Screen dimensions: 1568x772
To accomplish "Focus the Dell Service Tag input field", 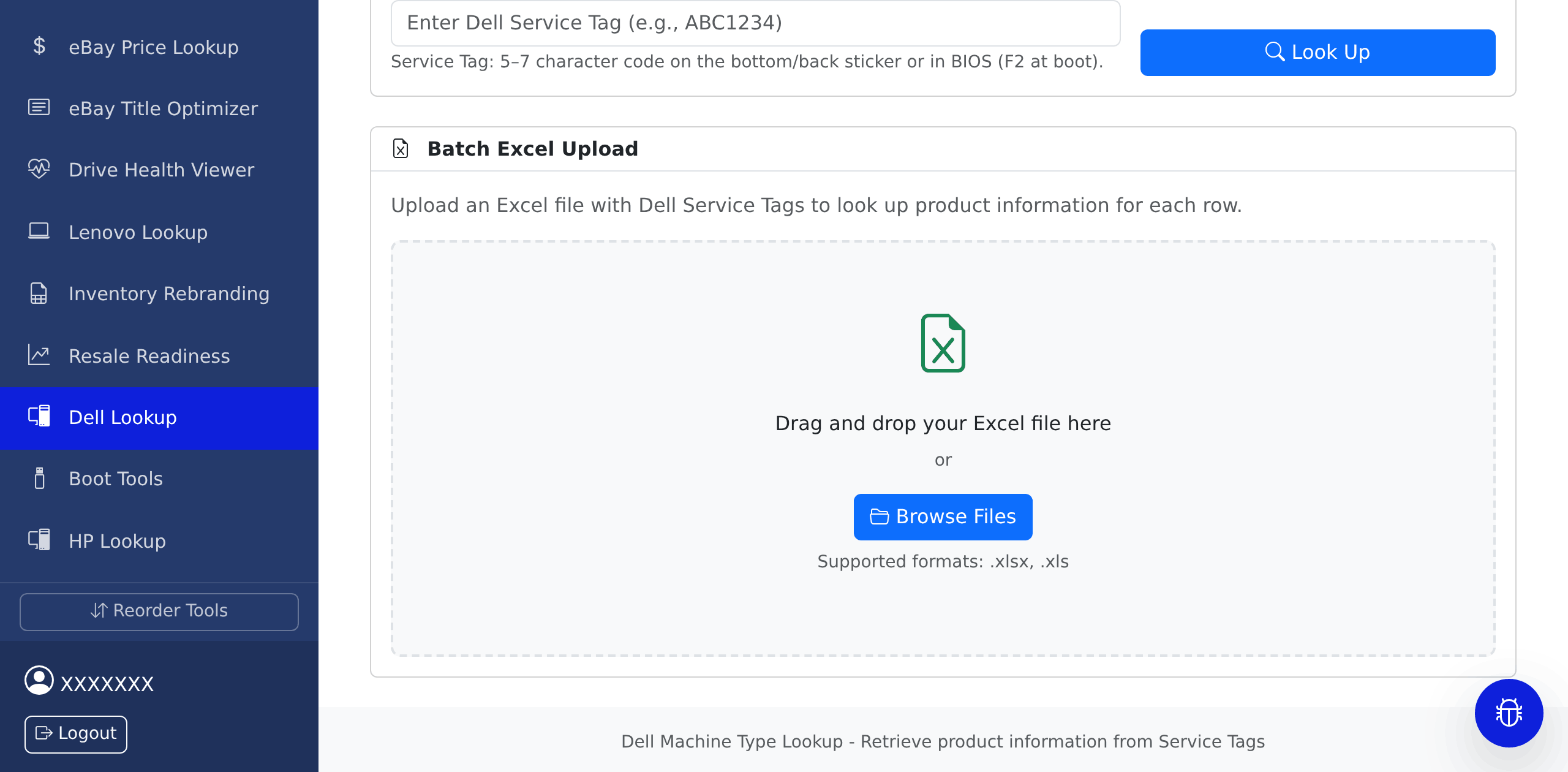I will click(756, 23).
